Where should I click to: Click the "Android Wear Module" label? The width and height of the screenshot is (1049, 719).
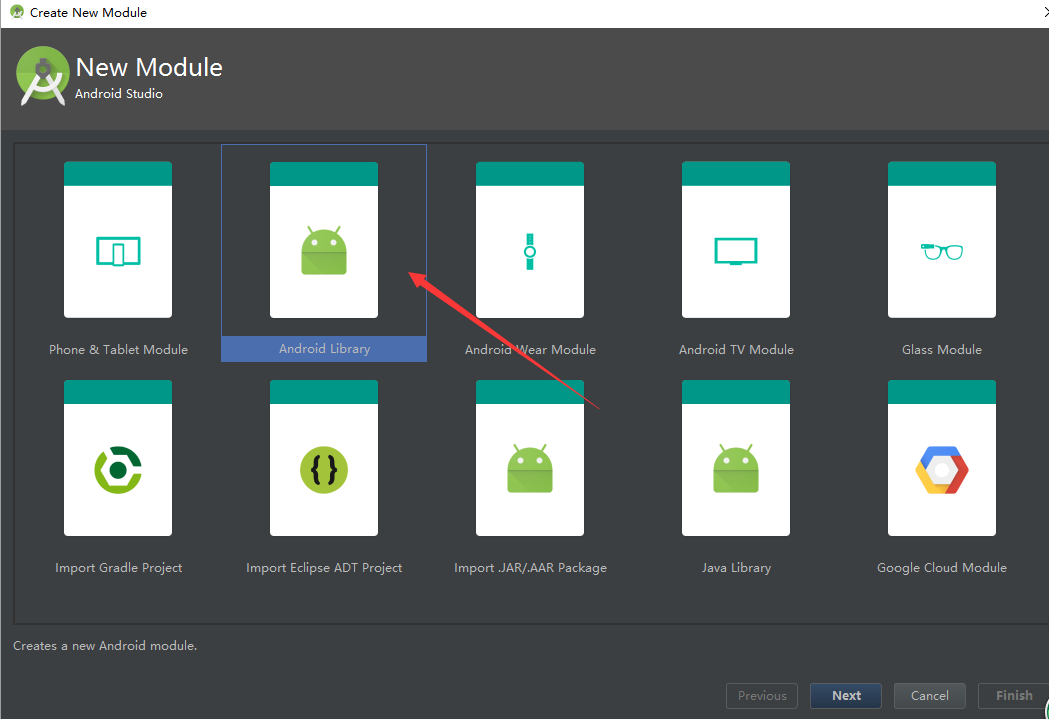(x=530, y=349)
